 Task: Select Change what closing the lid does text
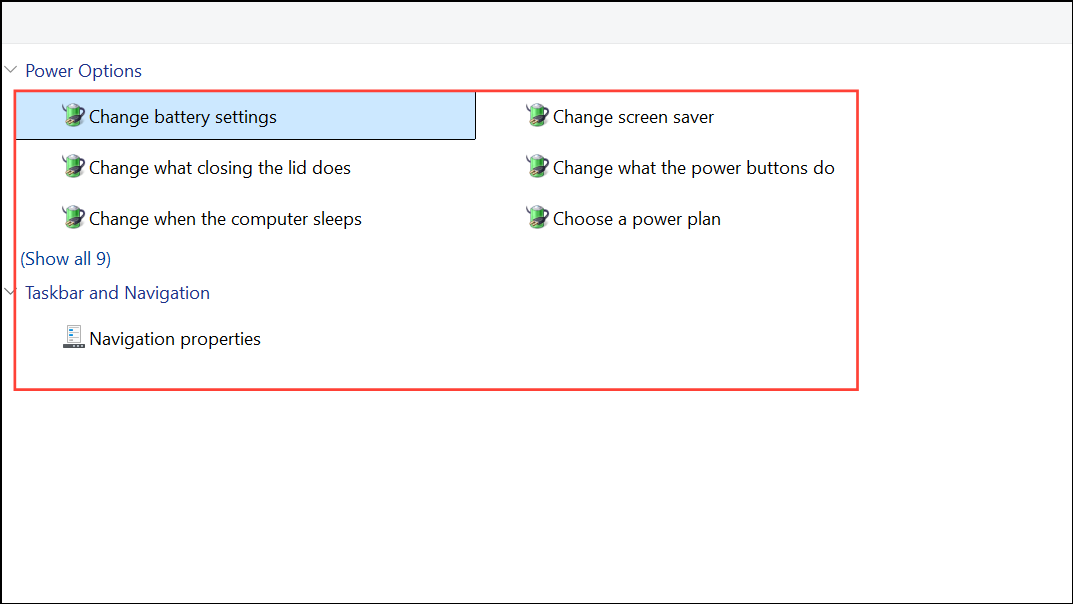click(x=219, y=168)
